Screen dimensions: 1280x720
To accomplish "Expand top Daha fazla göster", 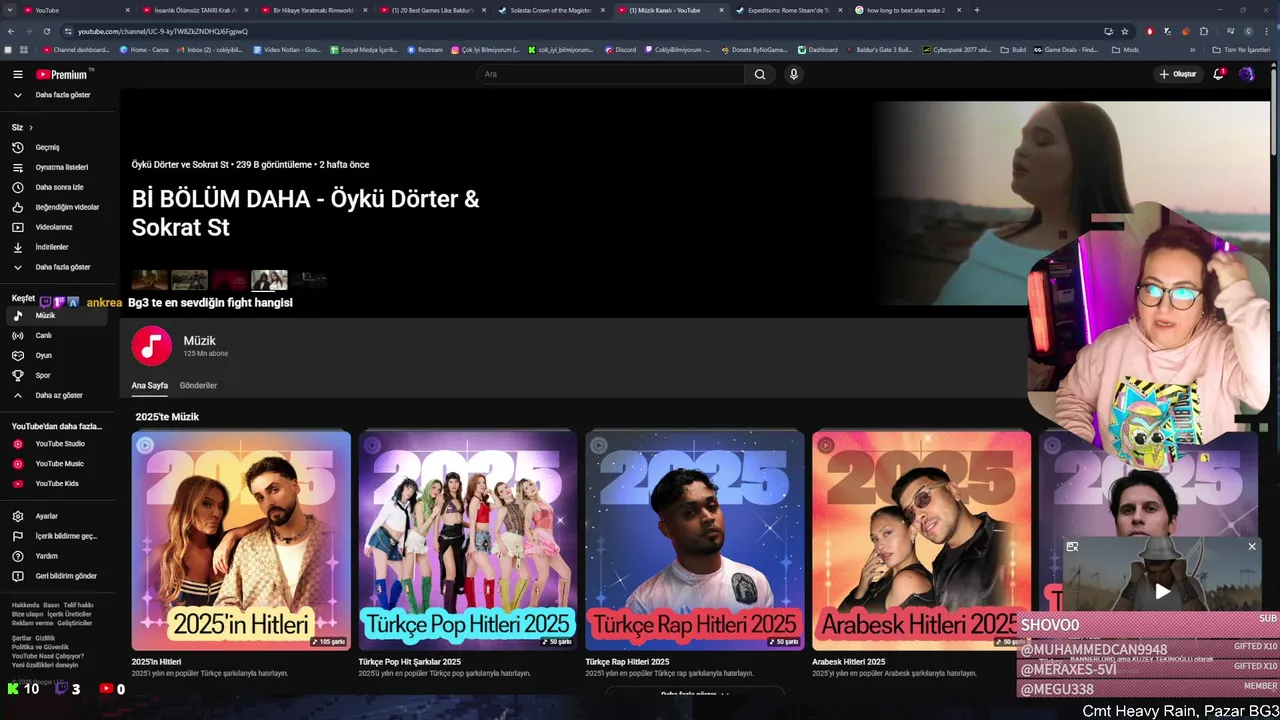I will (58, 95).
